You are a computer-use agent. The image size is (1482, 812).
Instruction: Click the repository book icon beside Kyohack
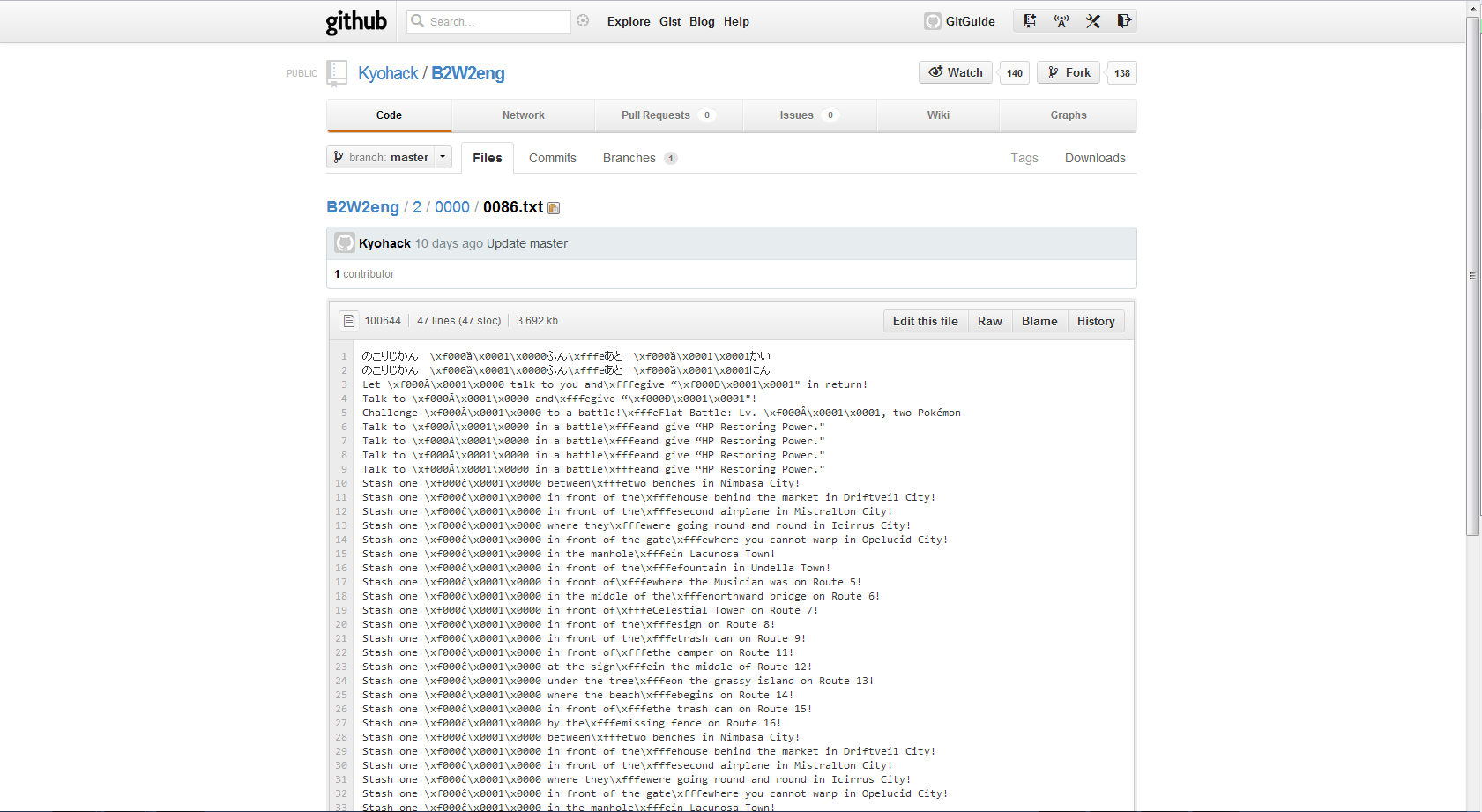337,73
